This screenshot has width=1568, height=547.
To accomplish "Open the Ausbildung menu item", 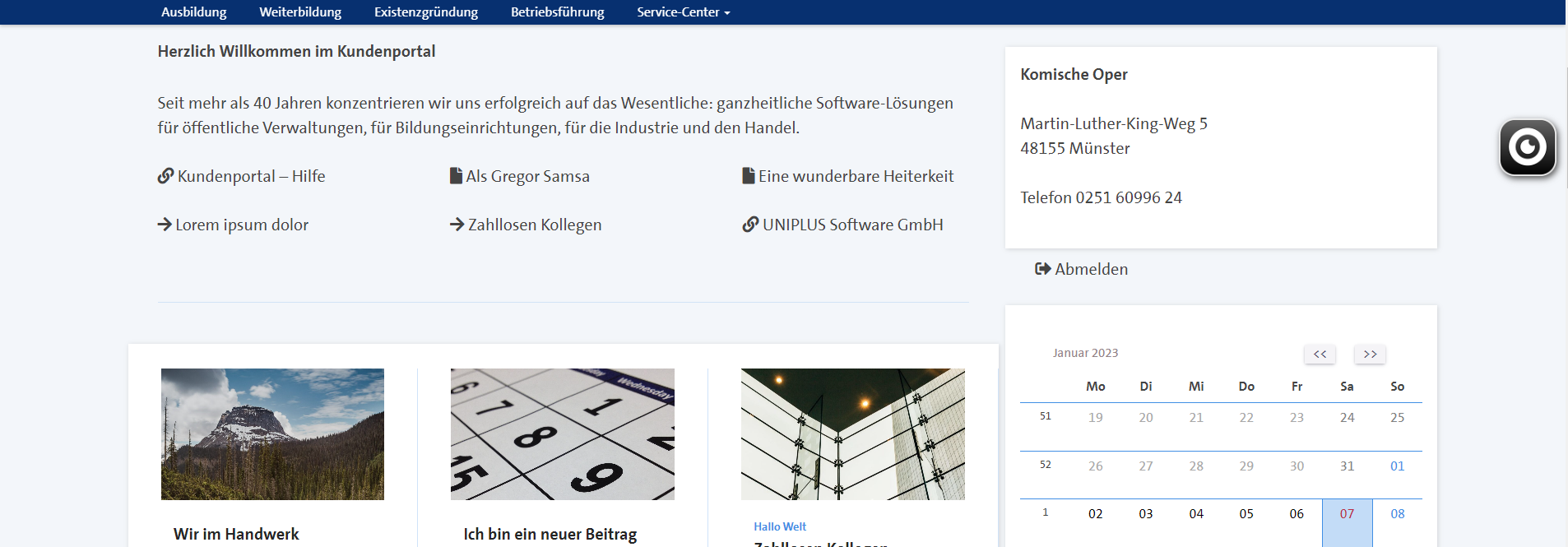I will [x=193, y=12].
